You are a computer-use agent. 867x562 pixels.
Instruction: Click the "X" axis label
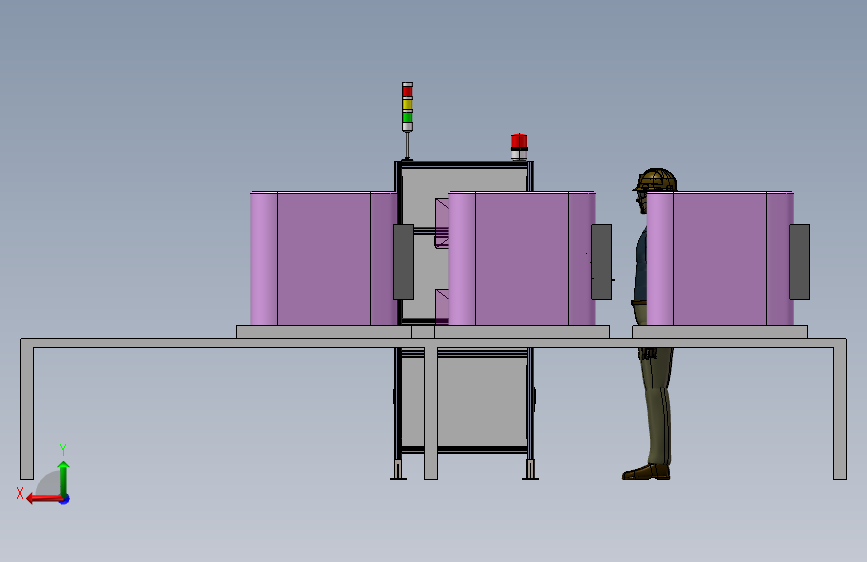click(x=20, y=493)
